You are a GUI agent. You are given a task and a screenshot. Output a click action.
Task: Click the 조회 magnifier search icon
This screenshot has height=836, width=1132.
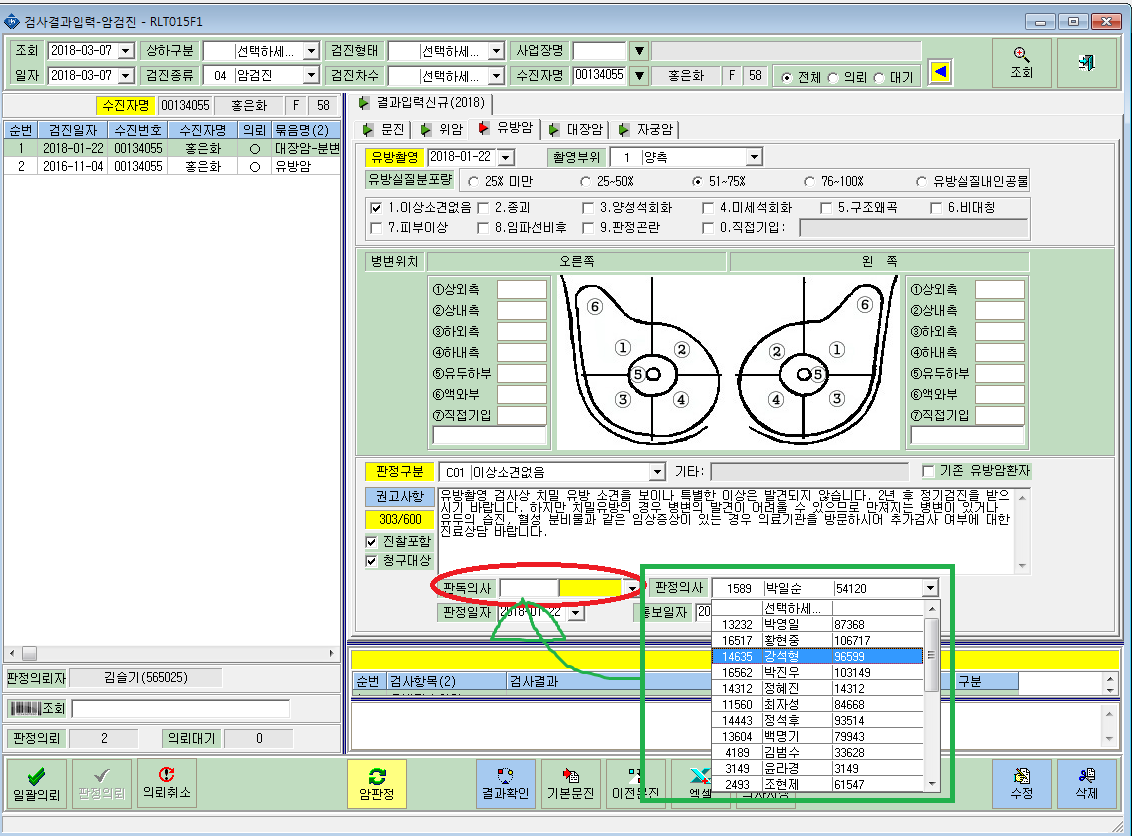click(1022, 64)
